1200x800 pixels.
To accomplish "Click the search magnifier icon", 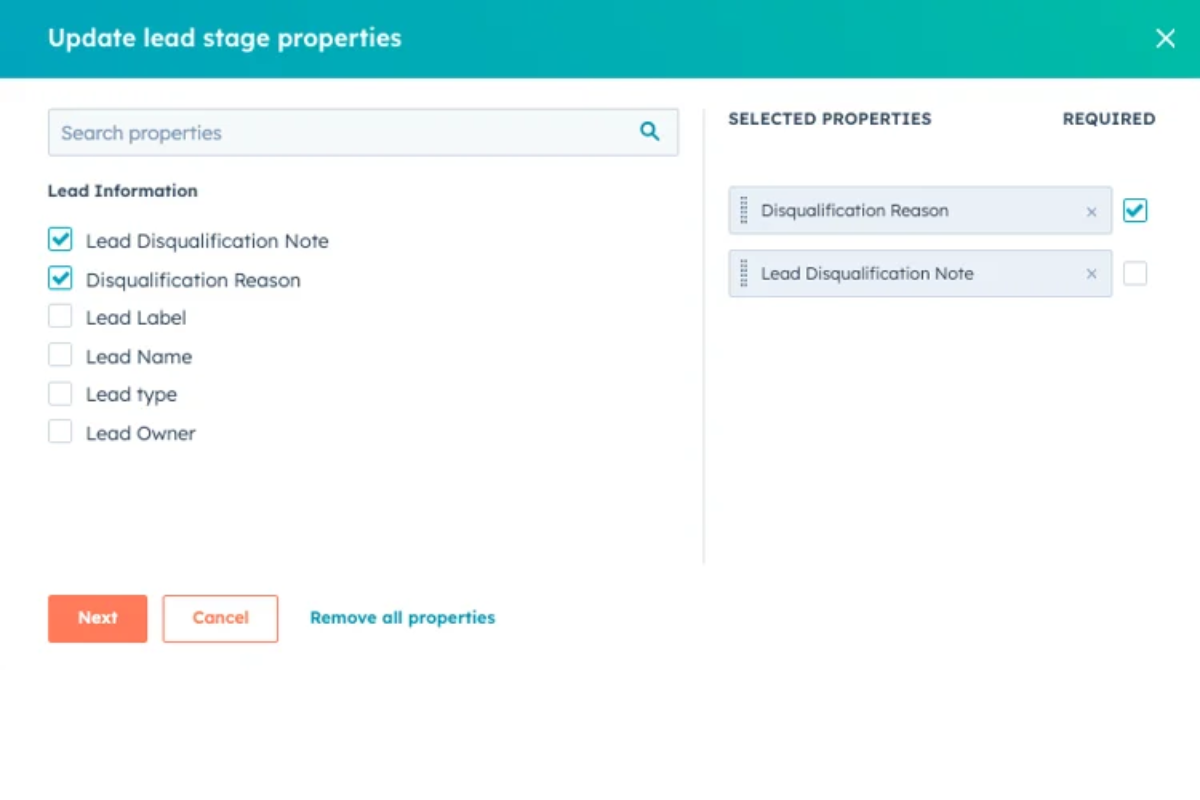I will click(x=650, y=132).
